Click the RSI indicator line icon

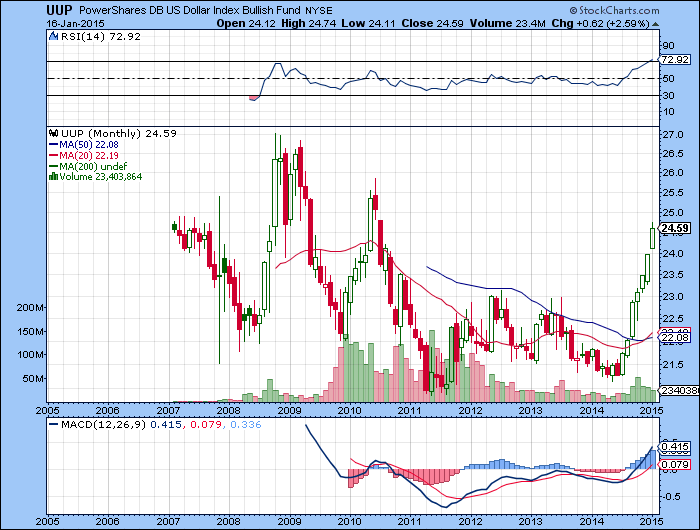click(x=54, y=36)
